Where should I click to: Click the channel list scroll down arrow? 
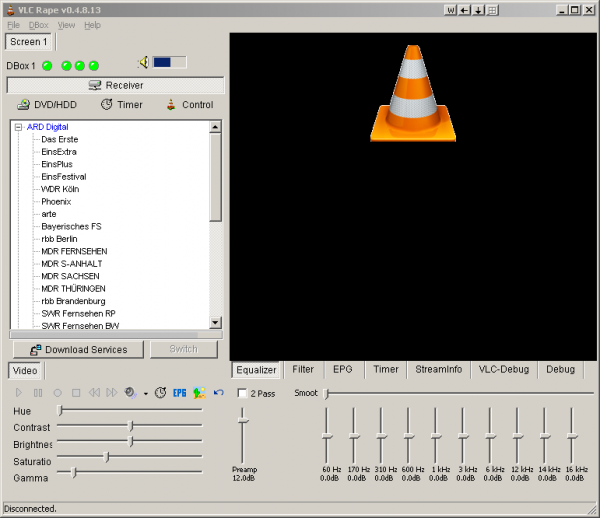[216, 322]
